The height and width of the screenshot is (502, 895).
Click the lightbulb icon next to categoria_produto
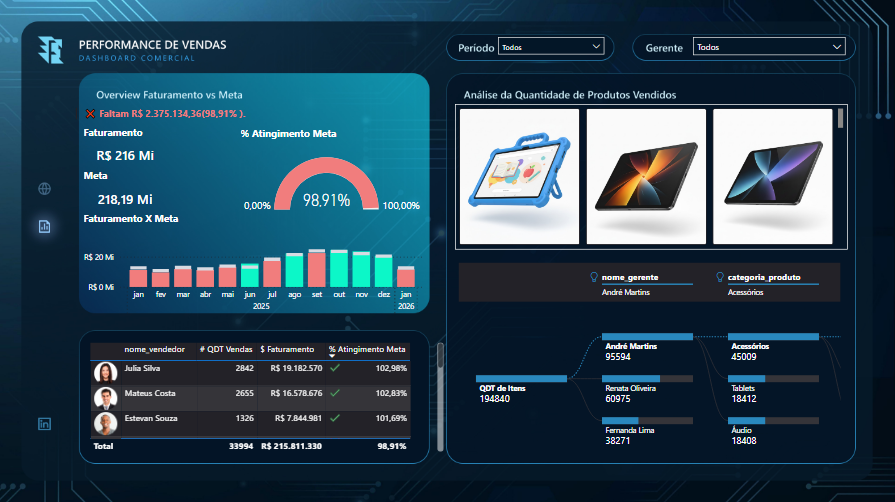tap(720, 277)
